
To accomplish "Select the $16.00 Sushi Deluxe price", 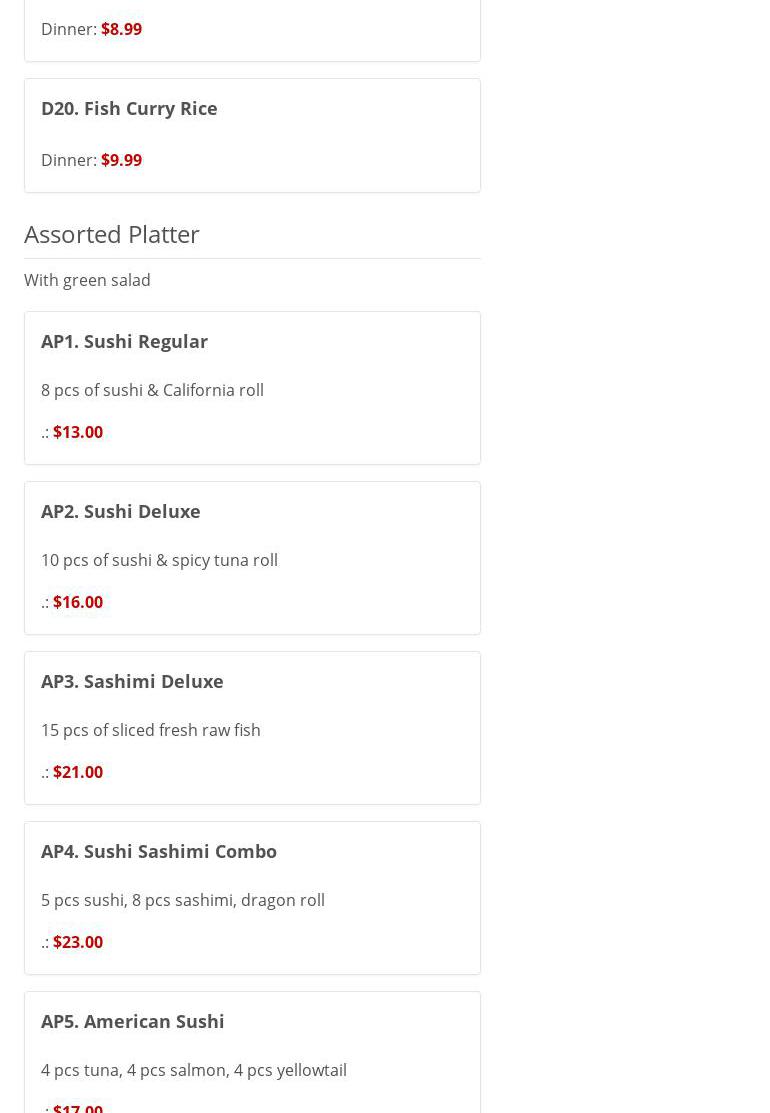I will coord(77,602).
